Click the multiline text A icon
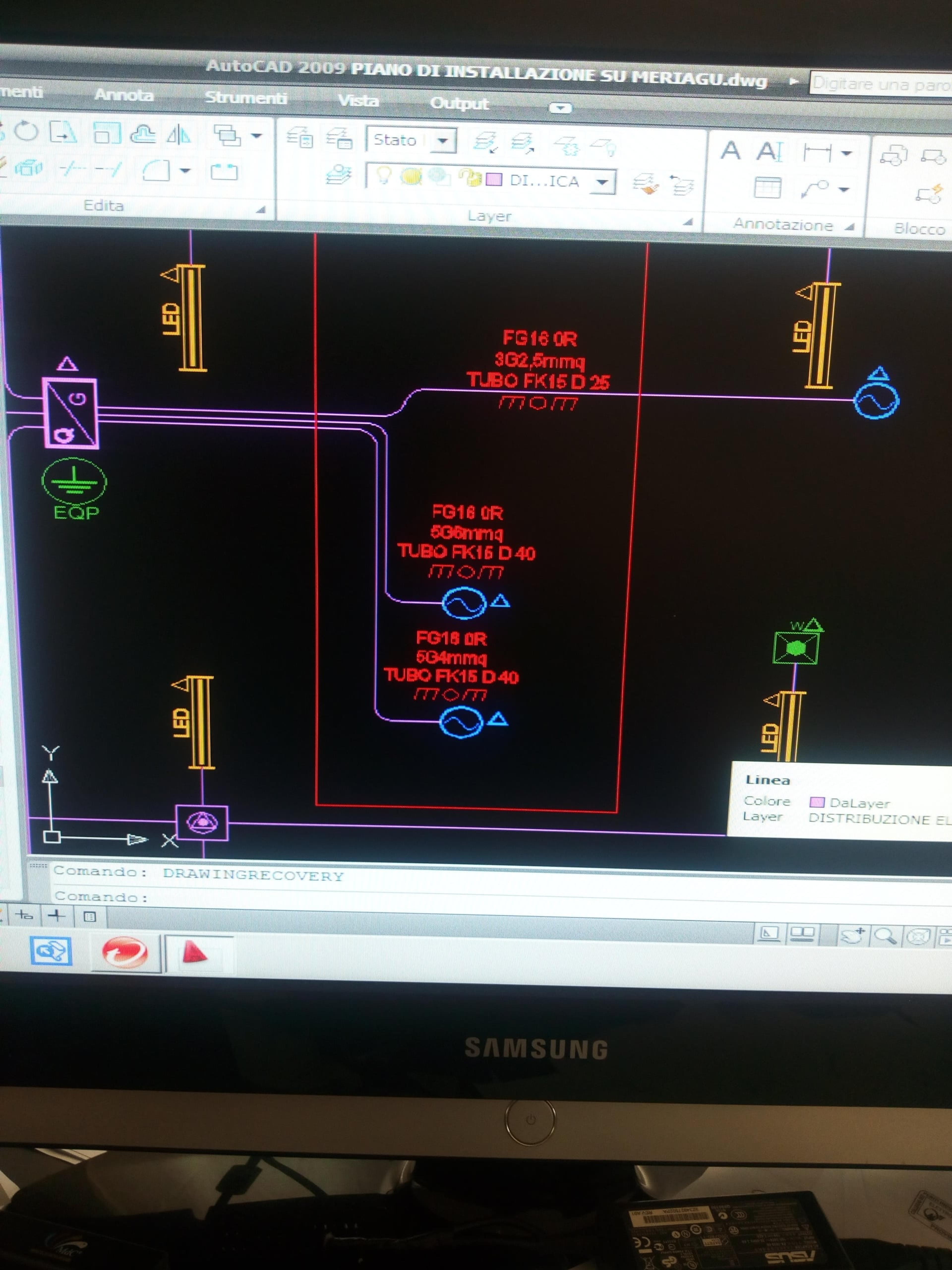 pos(731,151)
